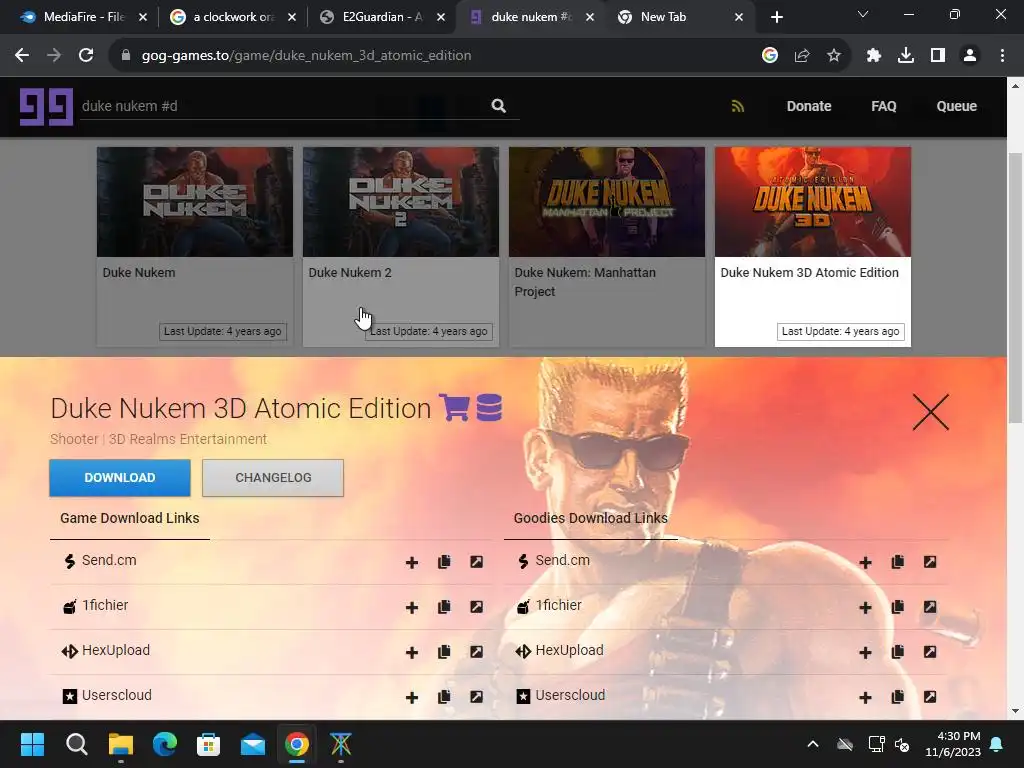
Task: Add the game HexUpload link with plus icon
Action: point(411,652)
